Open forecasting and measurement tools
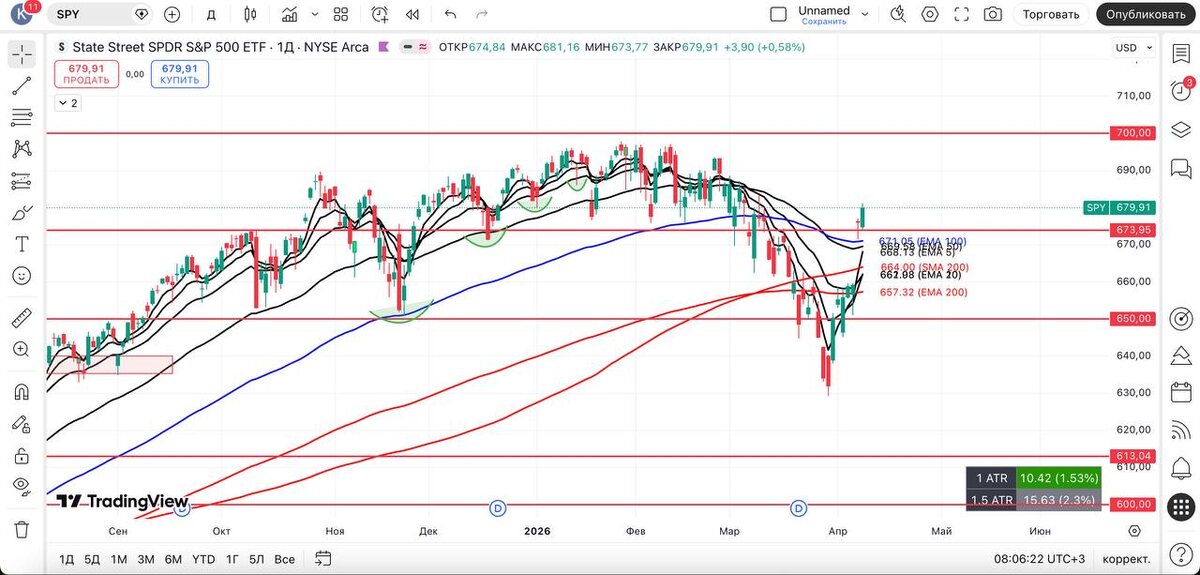This screenshot has height=575, width=1200. (x=21, y=180)
